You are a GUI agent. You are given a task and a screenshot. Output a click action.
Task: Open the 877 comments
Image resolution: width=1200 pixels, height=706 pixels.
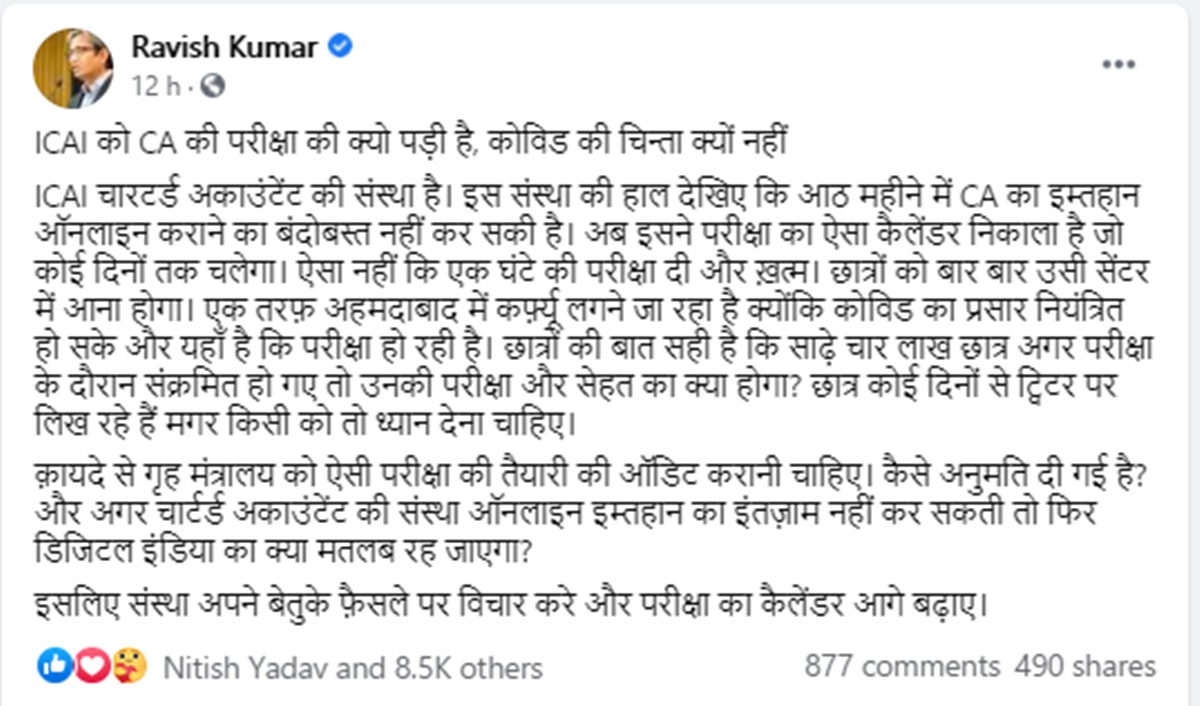click(x=902, y=666)
